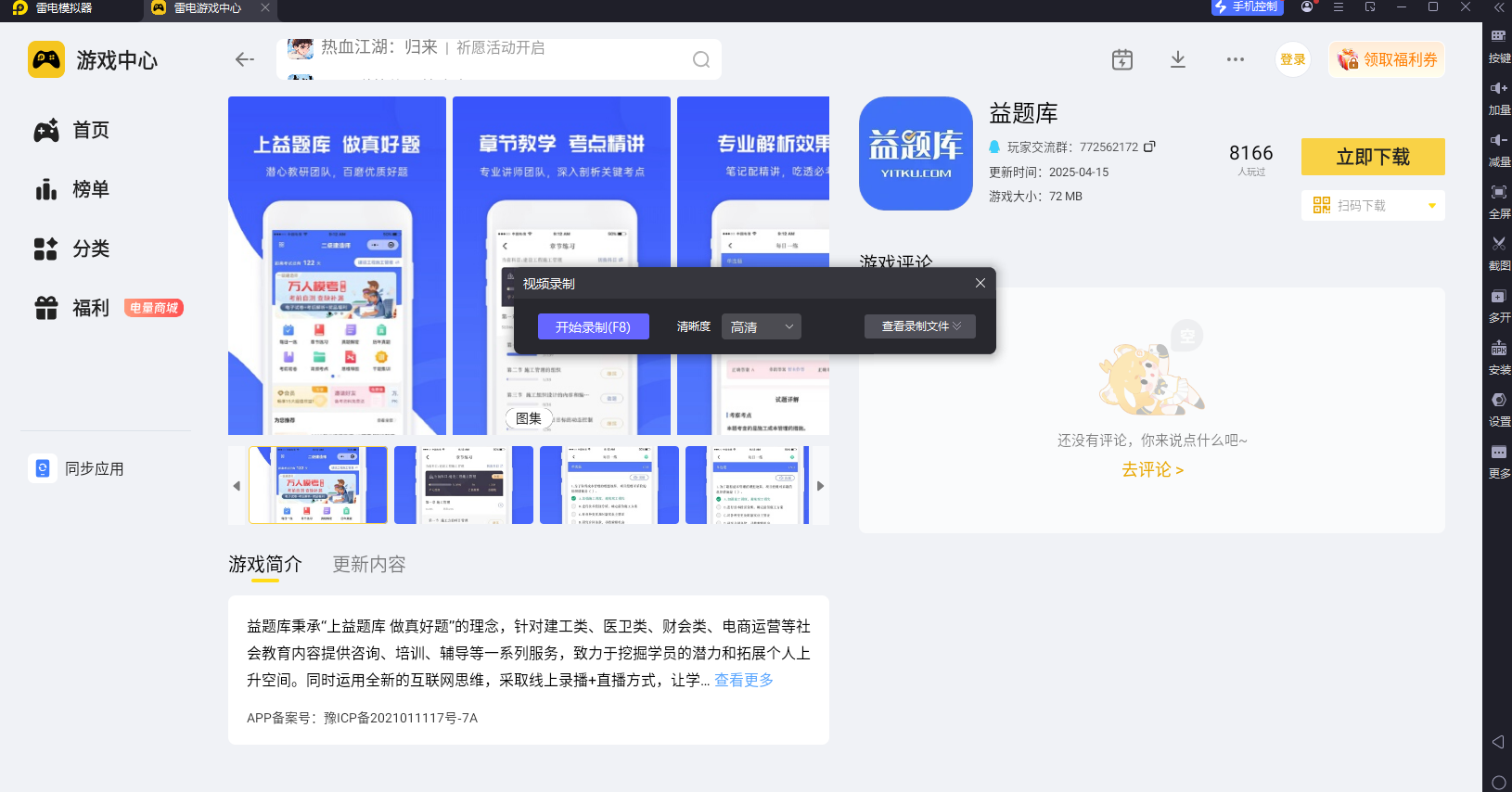Tap the Android back triangle icon
The height and width of the screenshot is (792, 1512).
(1498, 742)
